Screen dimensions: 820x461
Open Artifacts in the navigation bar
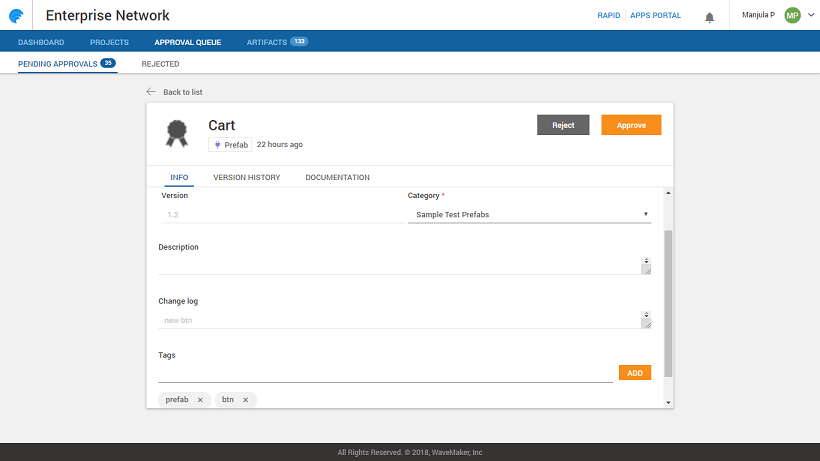point(267,42)
